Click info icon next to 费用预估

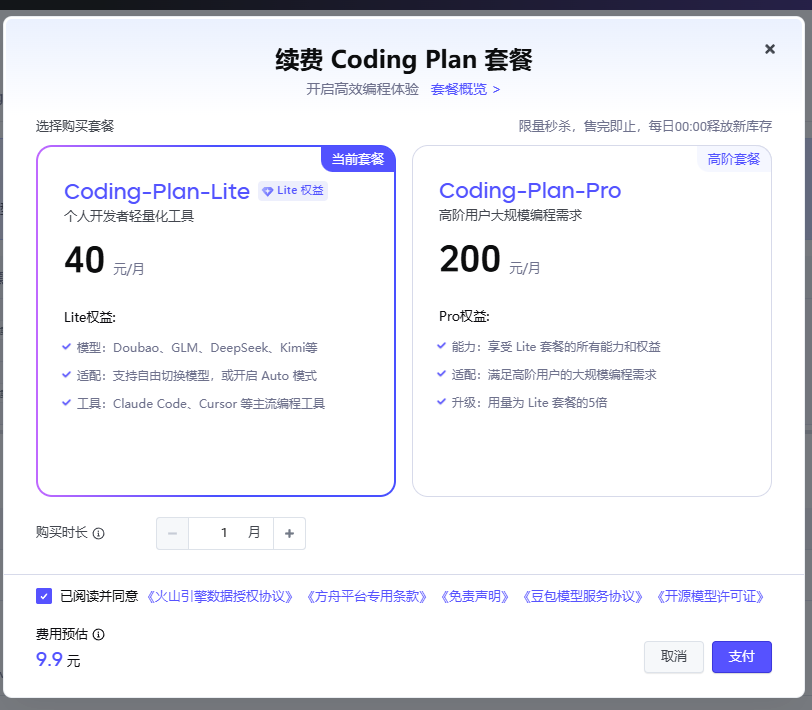[98, 634]
